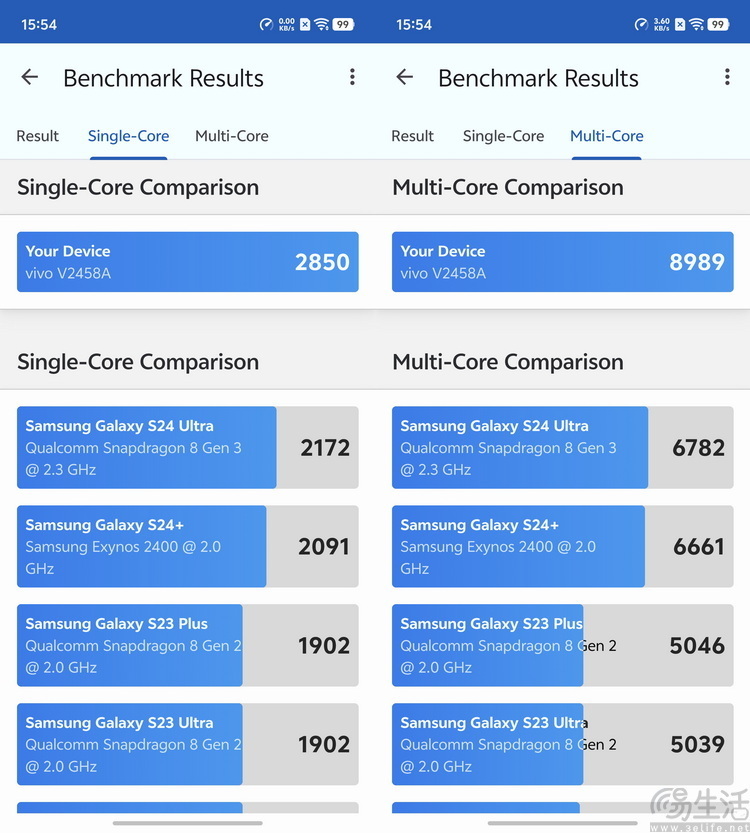Viewport: 750px width, 833px height.
Task: Open Your Device card scoring 2850
Action: tap(188, 262)
